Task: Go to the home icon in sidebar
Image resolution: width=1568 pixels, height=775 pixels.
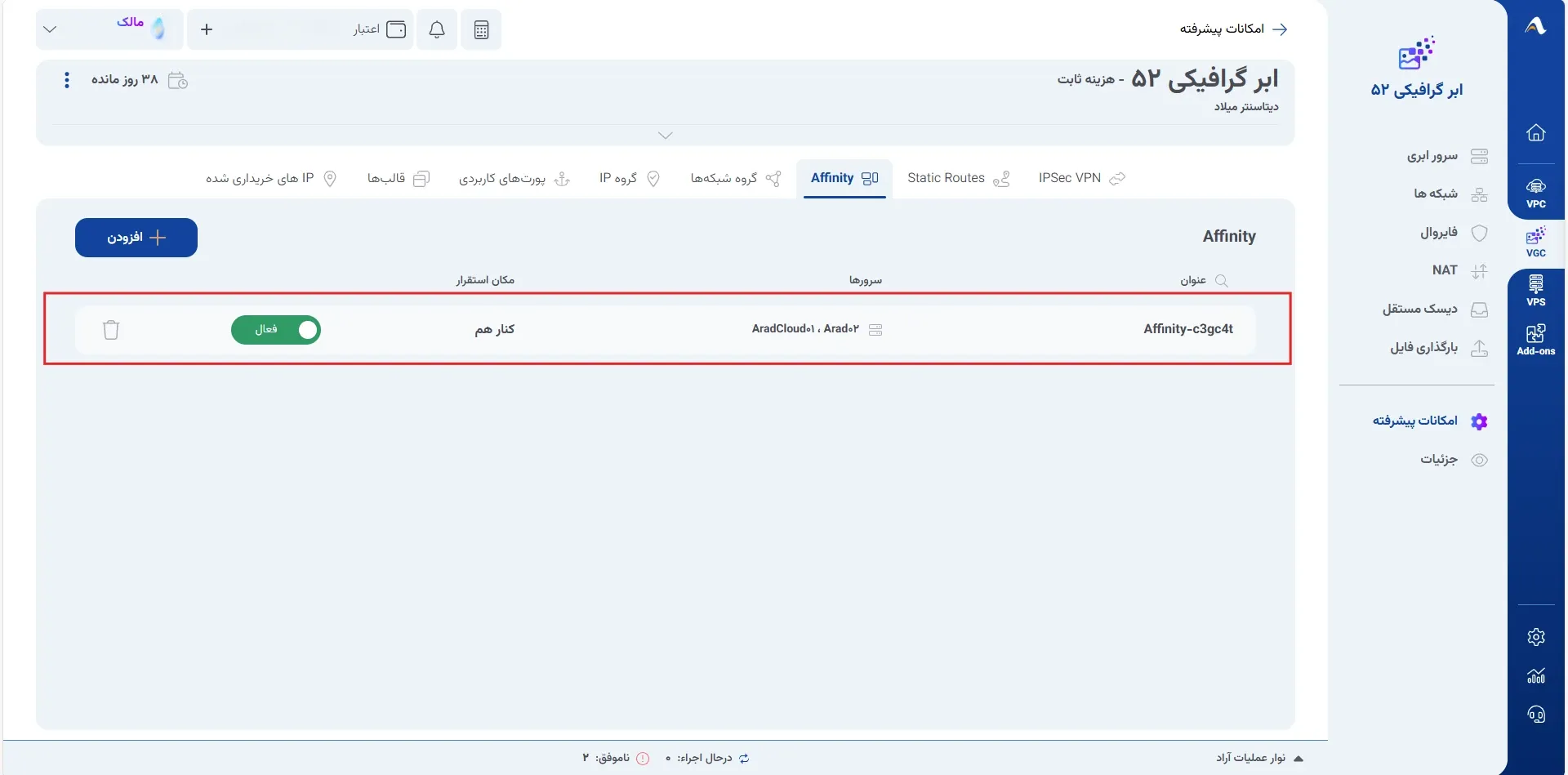Action: click(1535, 132)
